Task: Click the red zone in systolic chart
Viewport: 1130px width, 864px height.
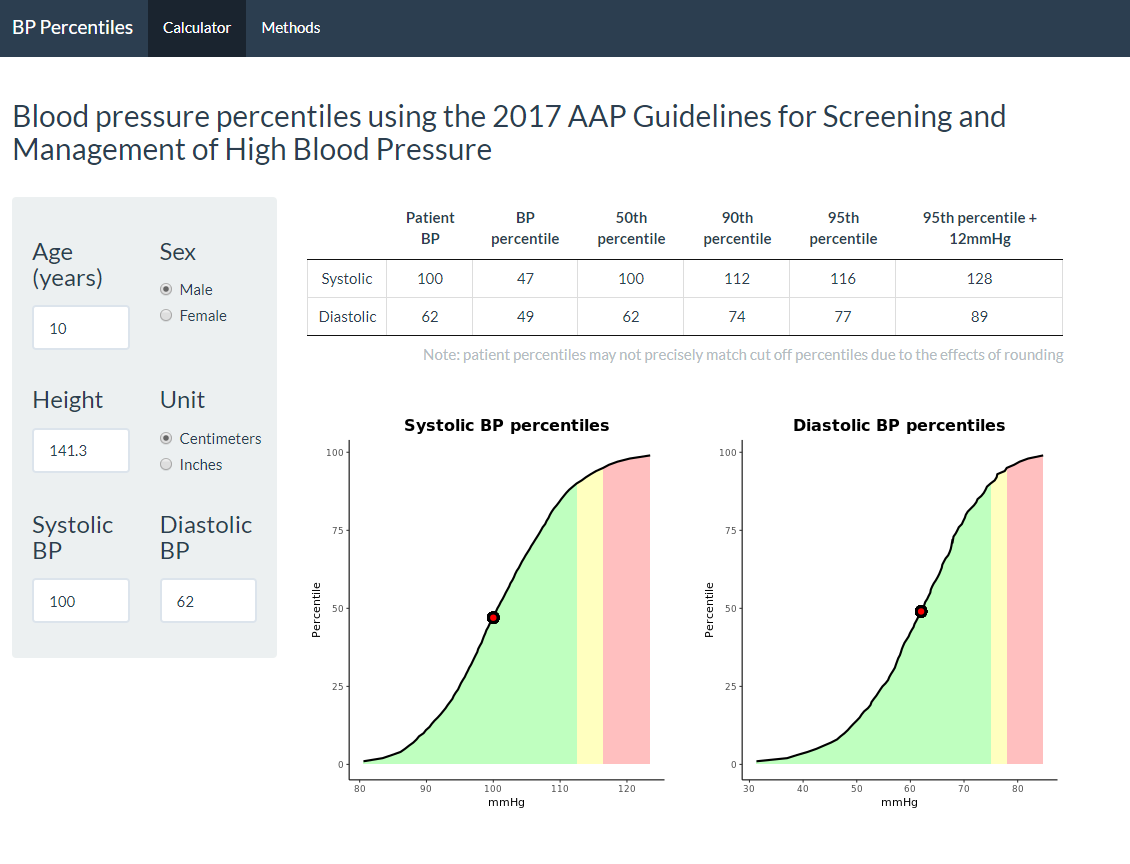Action: (626, 620)
